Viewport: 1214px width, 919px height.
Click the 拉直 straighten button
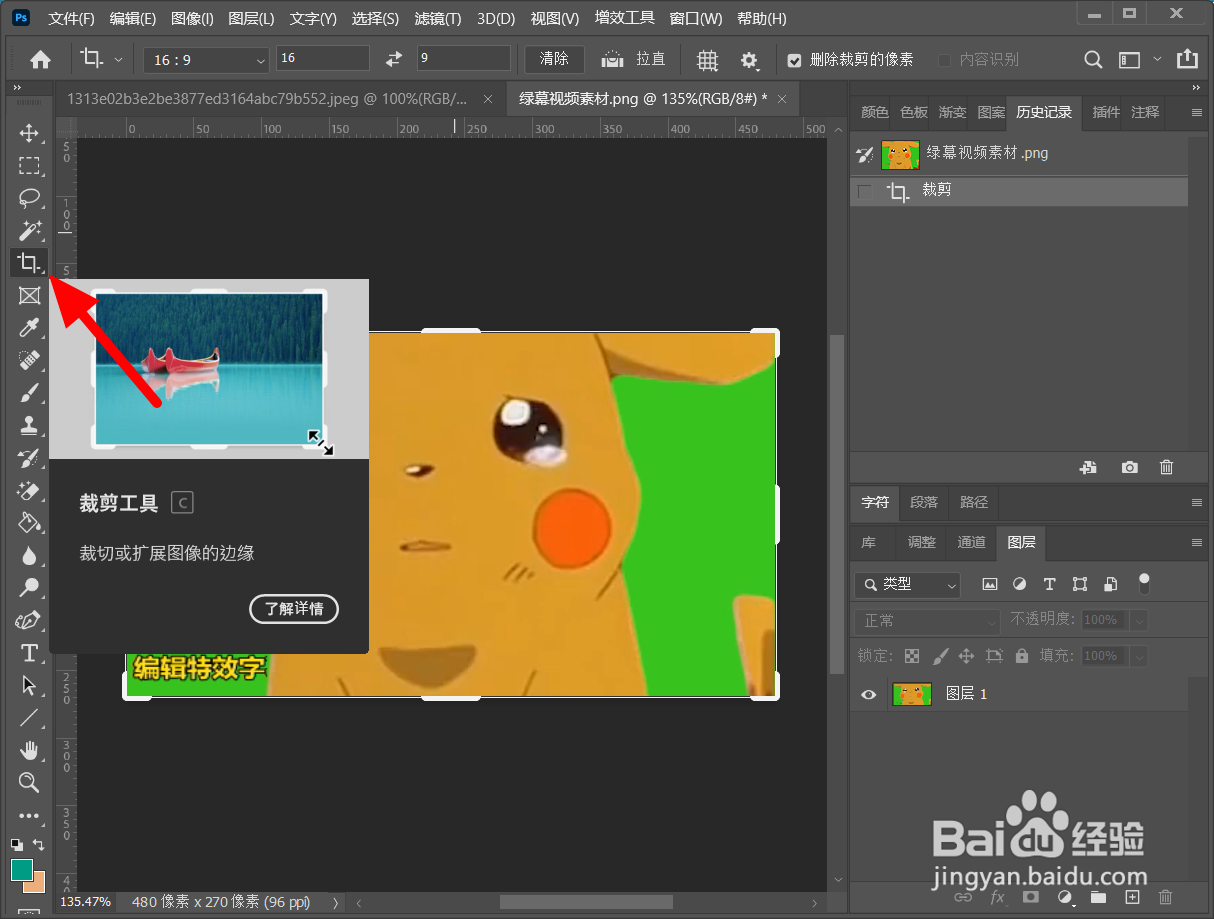pos(634,59)
